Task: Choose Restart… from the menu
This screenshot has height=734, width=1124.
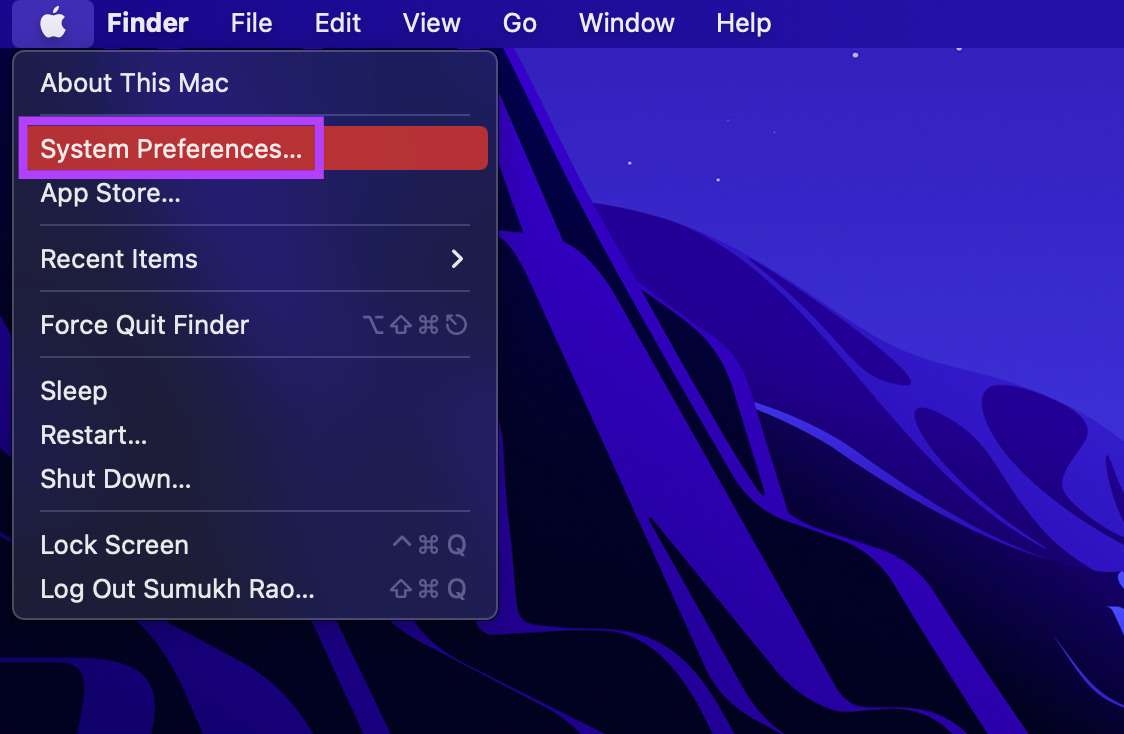Action: click(x=93, y=435)
